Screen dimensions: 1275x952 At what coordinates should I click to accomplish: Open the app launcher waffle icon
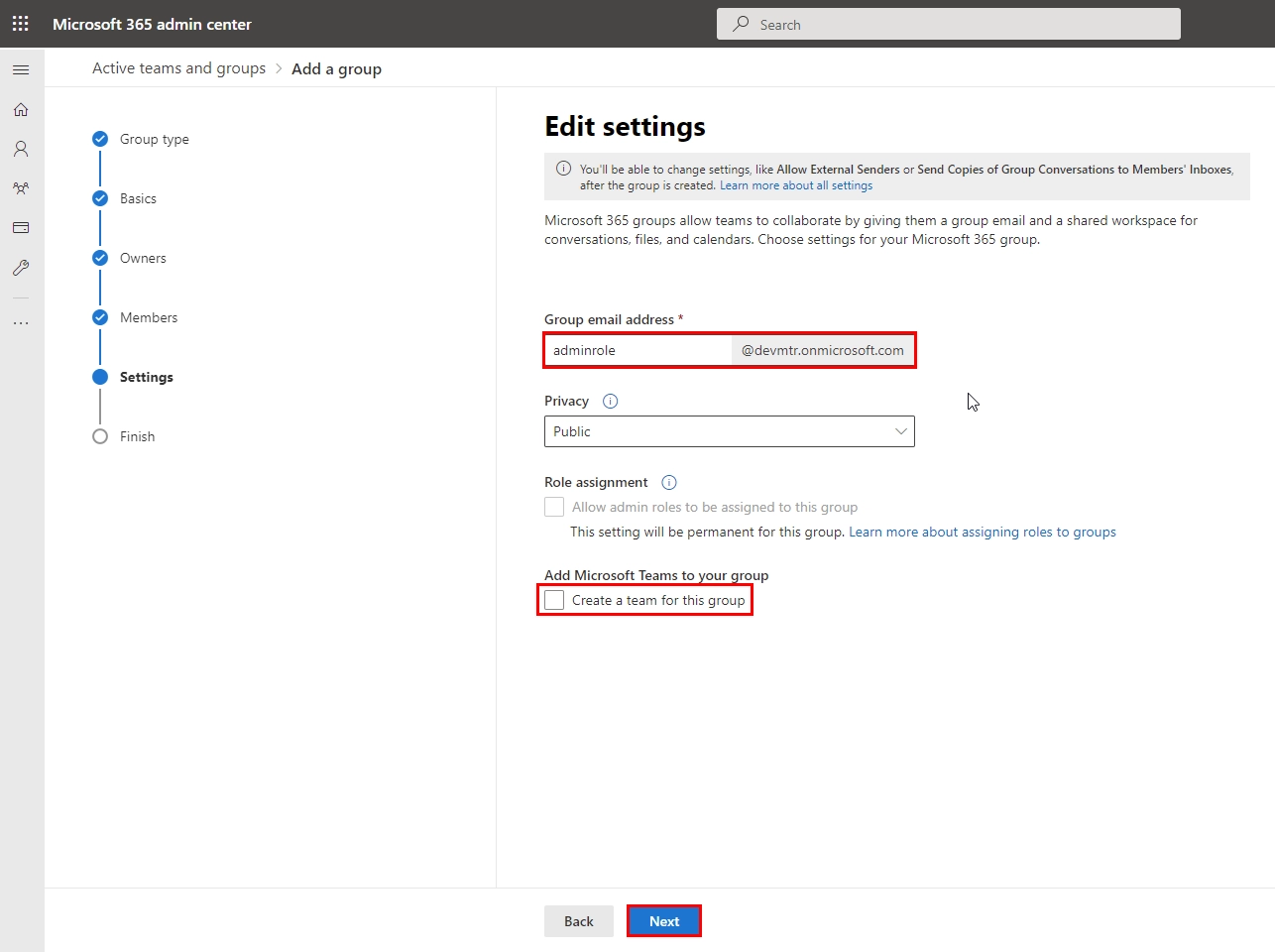point(21,24)
